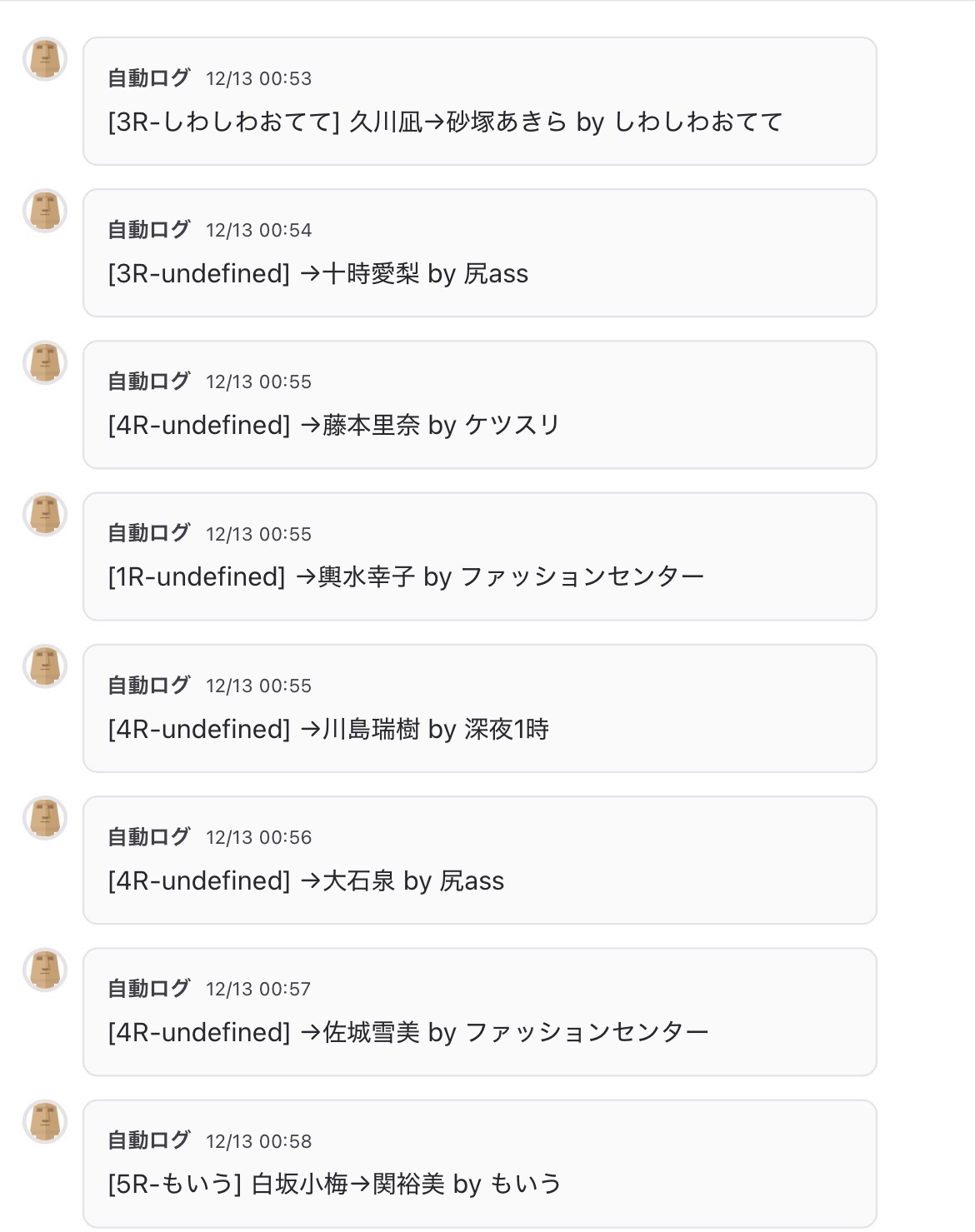Click the avatar next to the 白坂小梅→関裕美 message
975x1232 pixels.
[x=45, y=1121]
